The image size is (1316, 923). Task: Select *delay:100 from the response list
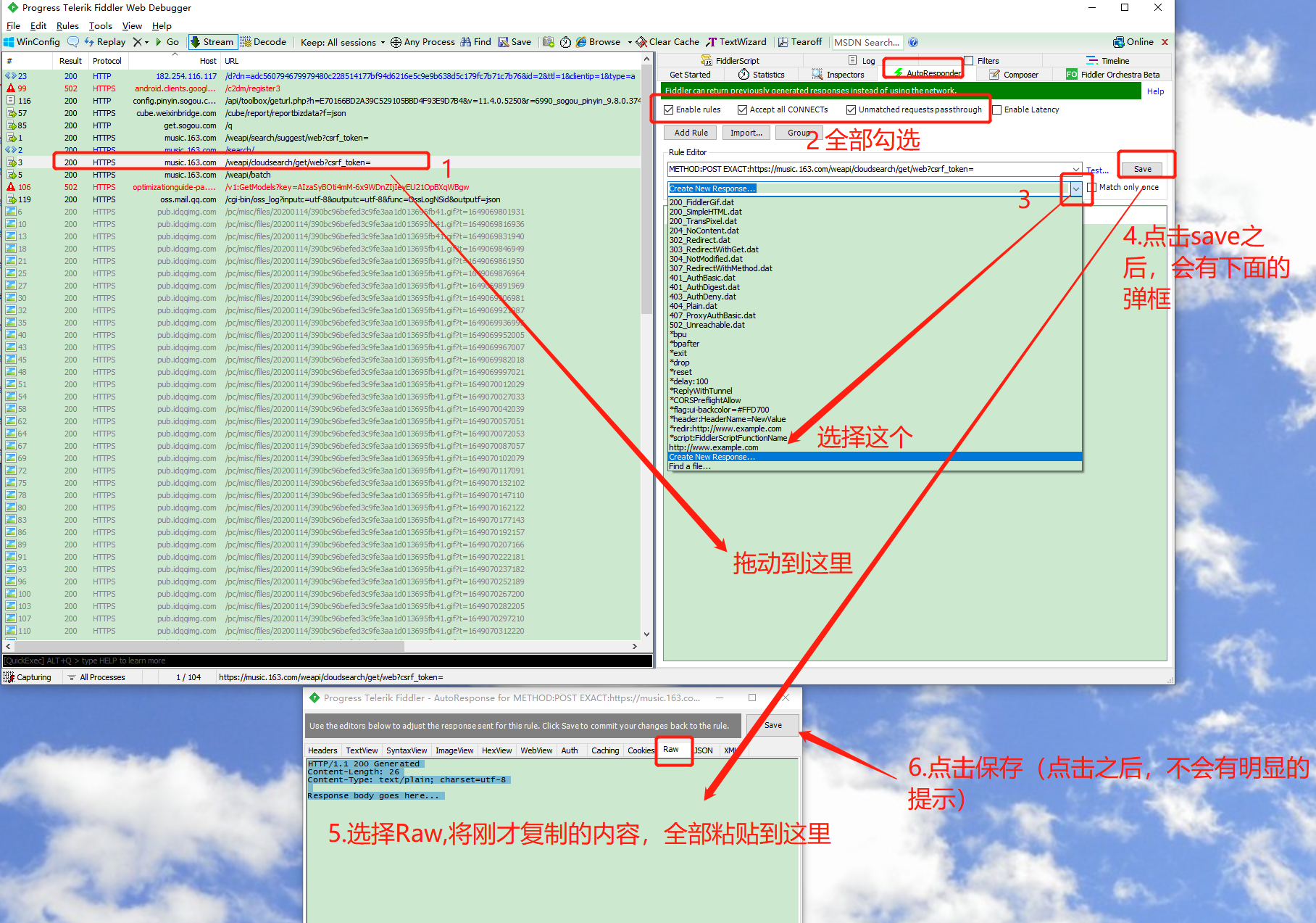tap(875, 381)
